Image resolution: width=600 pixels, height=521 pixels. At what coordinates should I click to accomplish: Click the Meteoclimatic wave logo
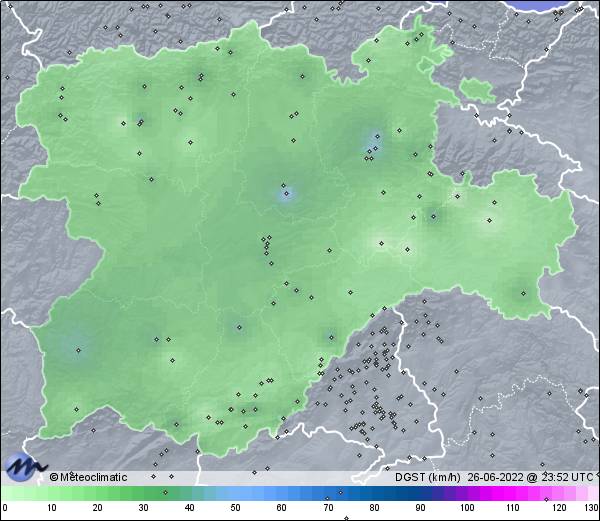point(25,467)
